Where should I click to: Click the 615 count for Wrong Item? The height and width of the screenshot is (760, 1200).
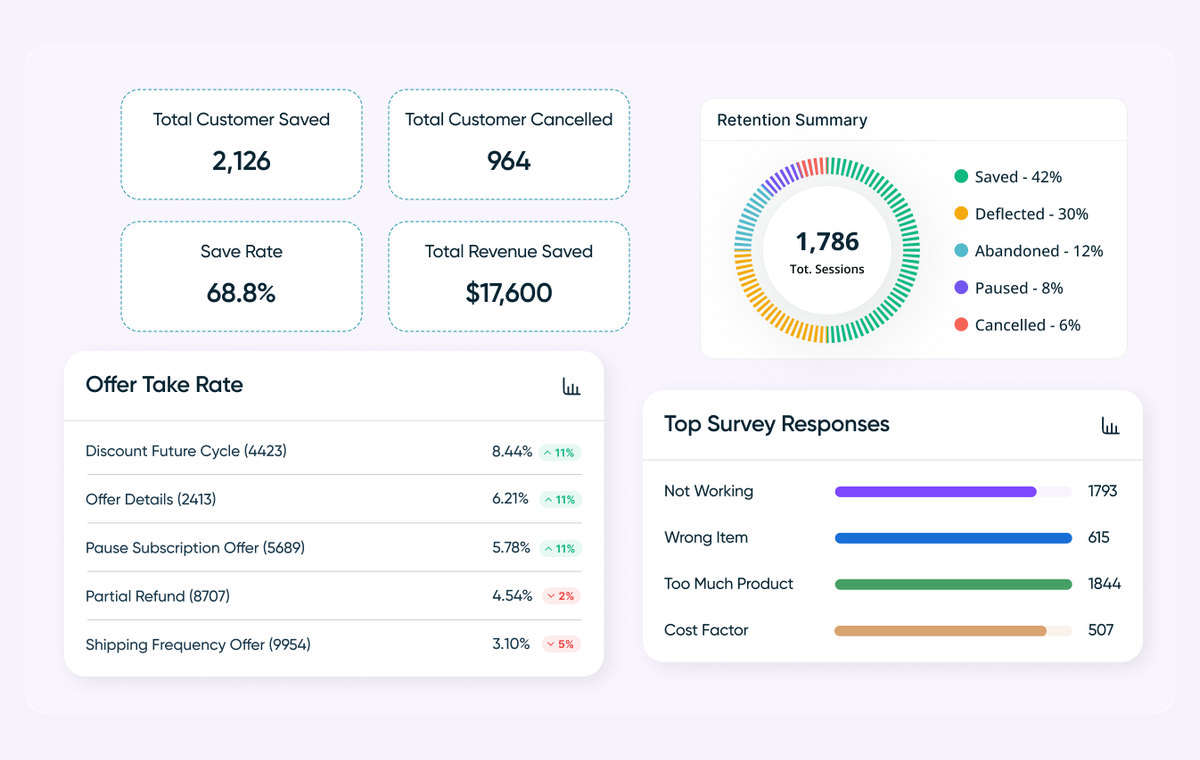[1099, 537]
